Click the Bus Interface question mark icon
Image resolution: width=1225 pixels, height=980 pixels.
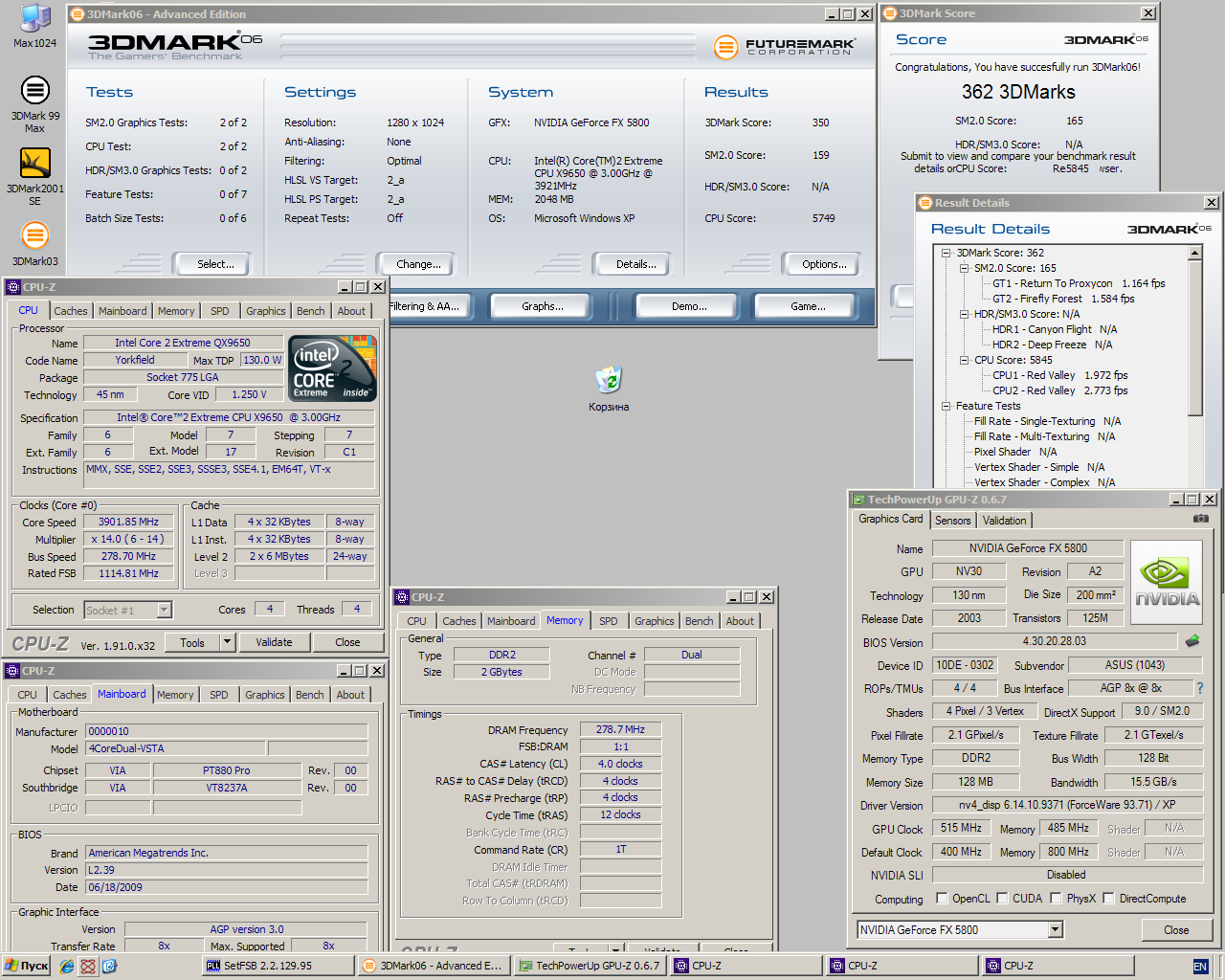[x=1199, y=688]
